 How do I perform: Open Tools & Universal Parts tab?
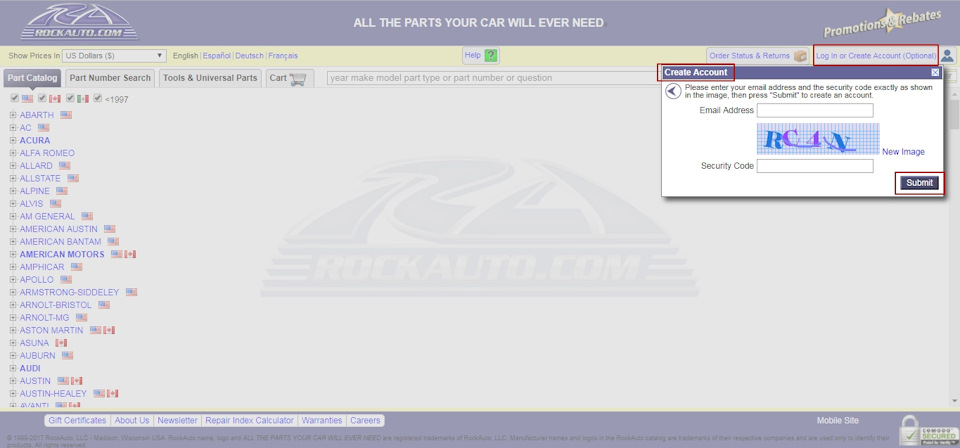point(210,78)
